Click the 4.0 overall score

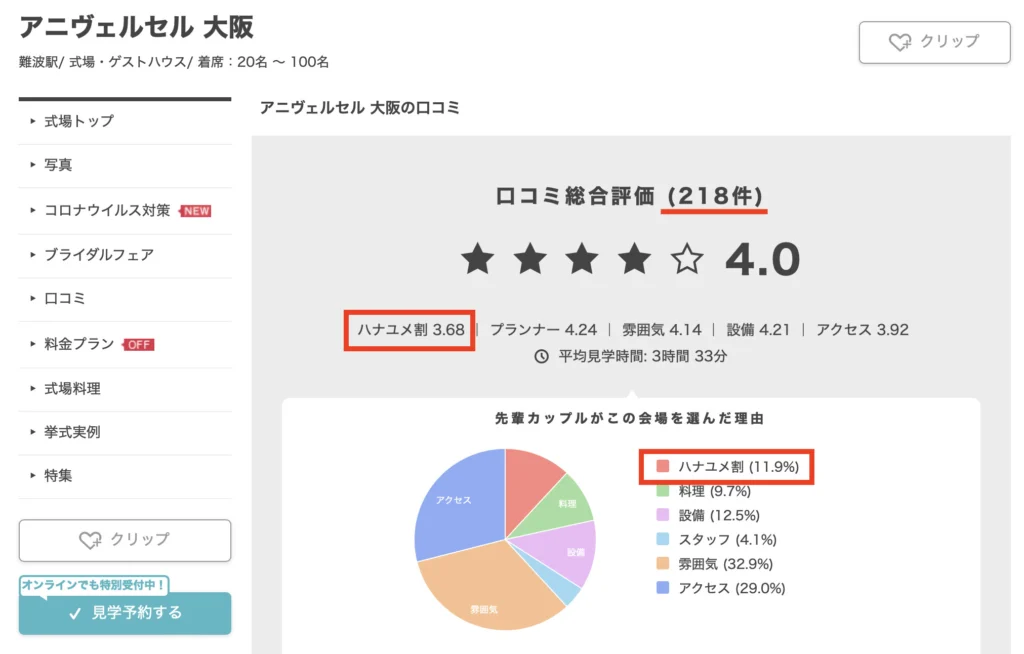click(763, 259)
